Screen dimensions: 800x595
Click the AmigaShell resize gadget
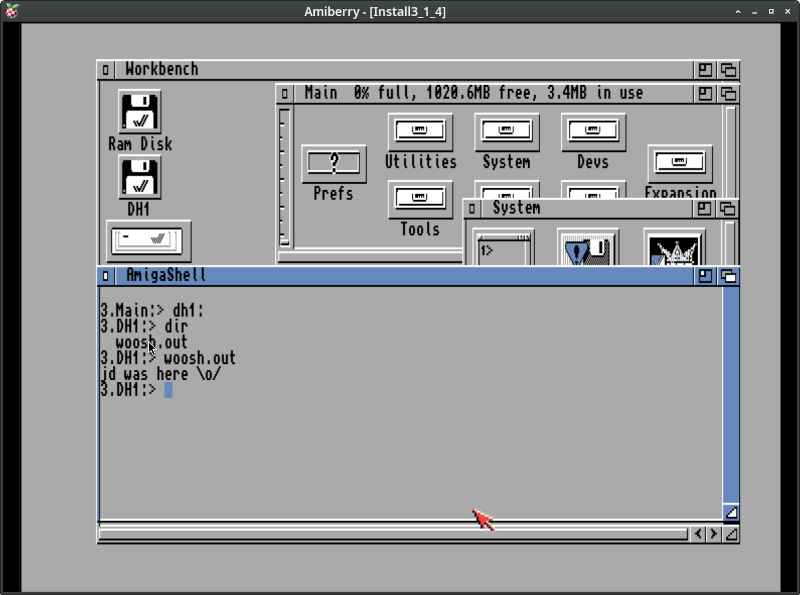pos(731,512)
